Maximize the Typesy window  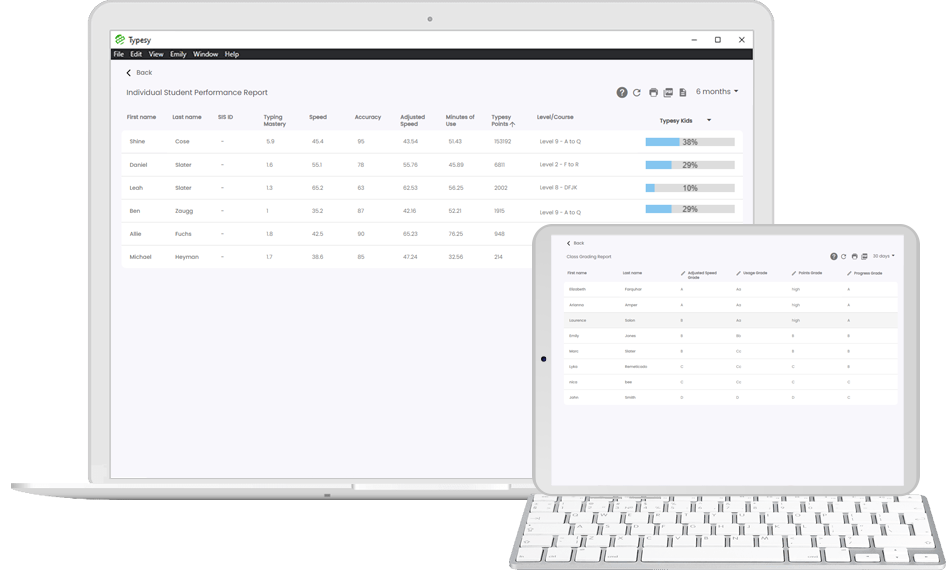click(x=718, y=40)
